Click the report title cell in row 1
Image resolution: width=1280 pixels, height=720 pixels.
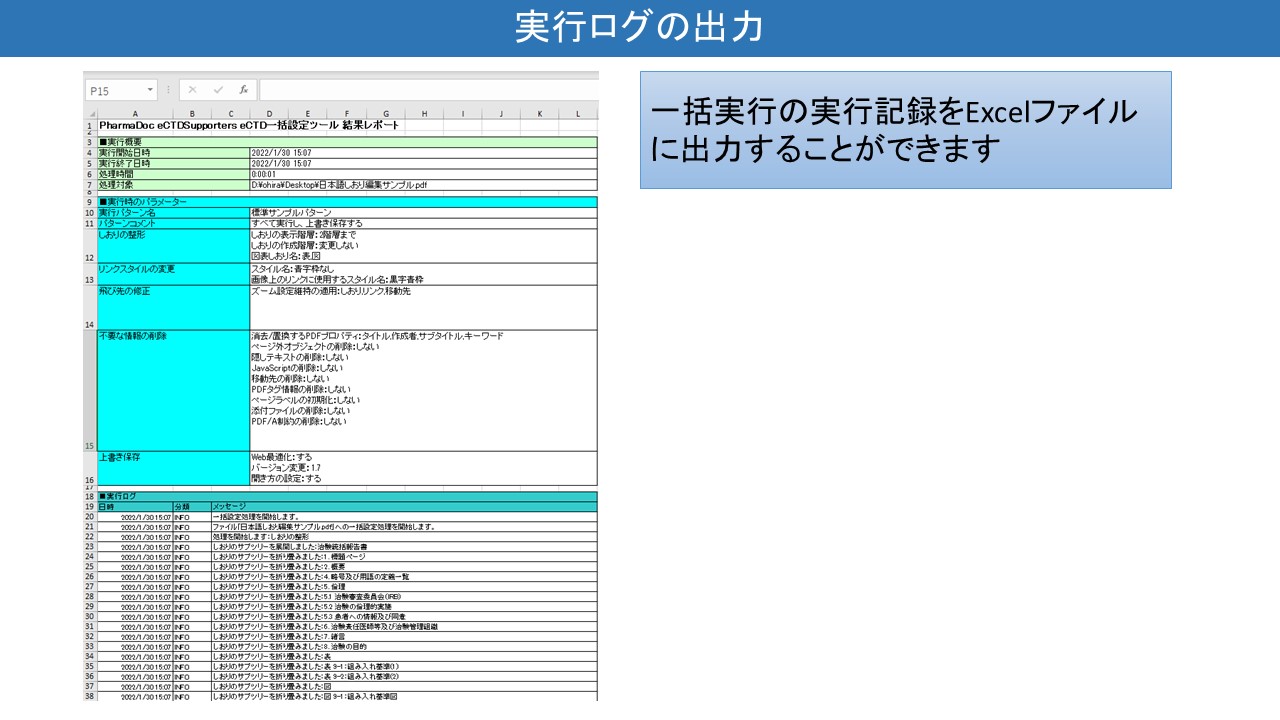tap(248, 126)
